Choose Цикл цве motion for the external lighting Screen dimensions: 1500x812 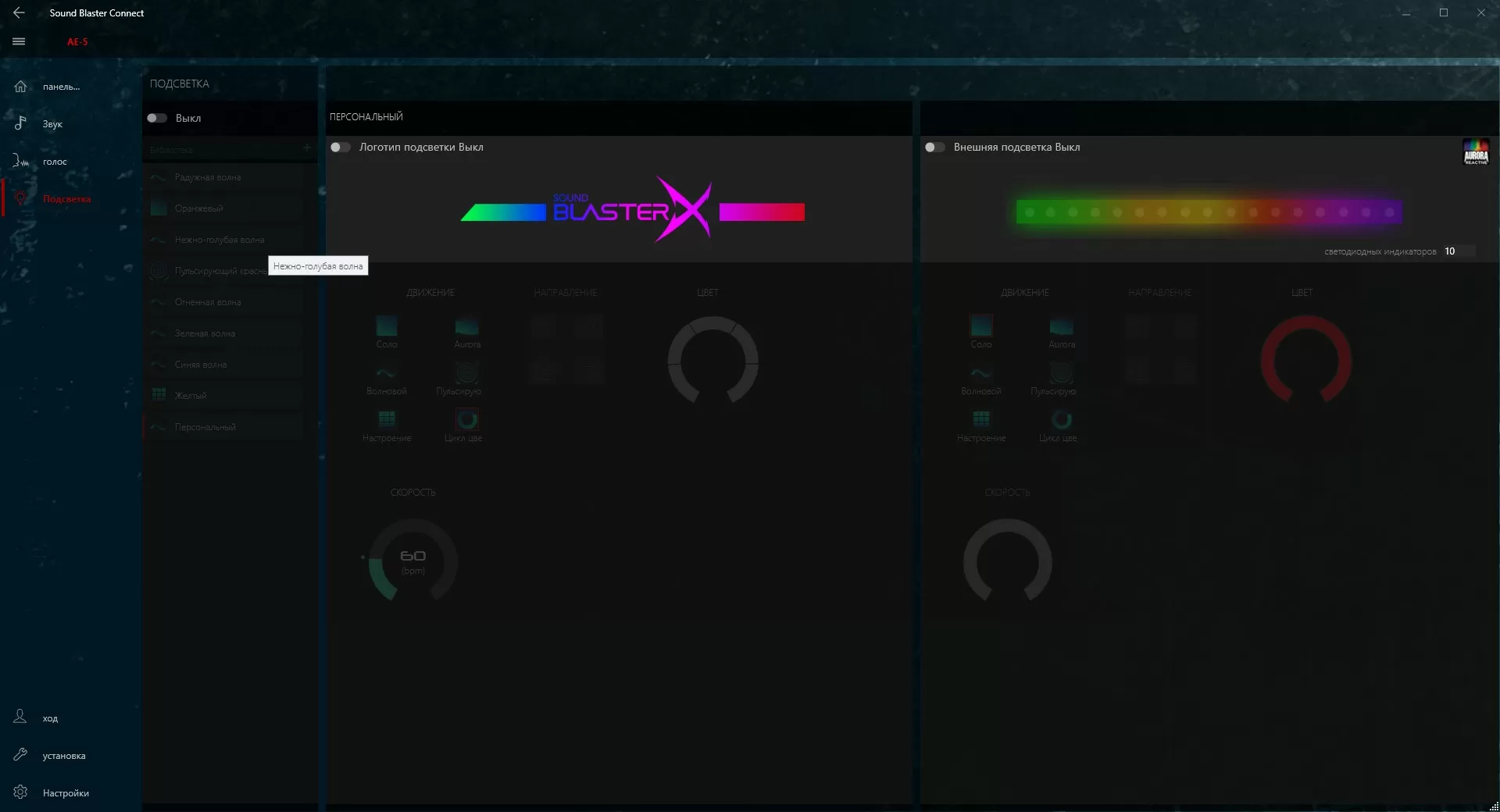[1058, 426]
